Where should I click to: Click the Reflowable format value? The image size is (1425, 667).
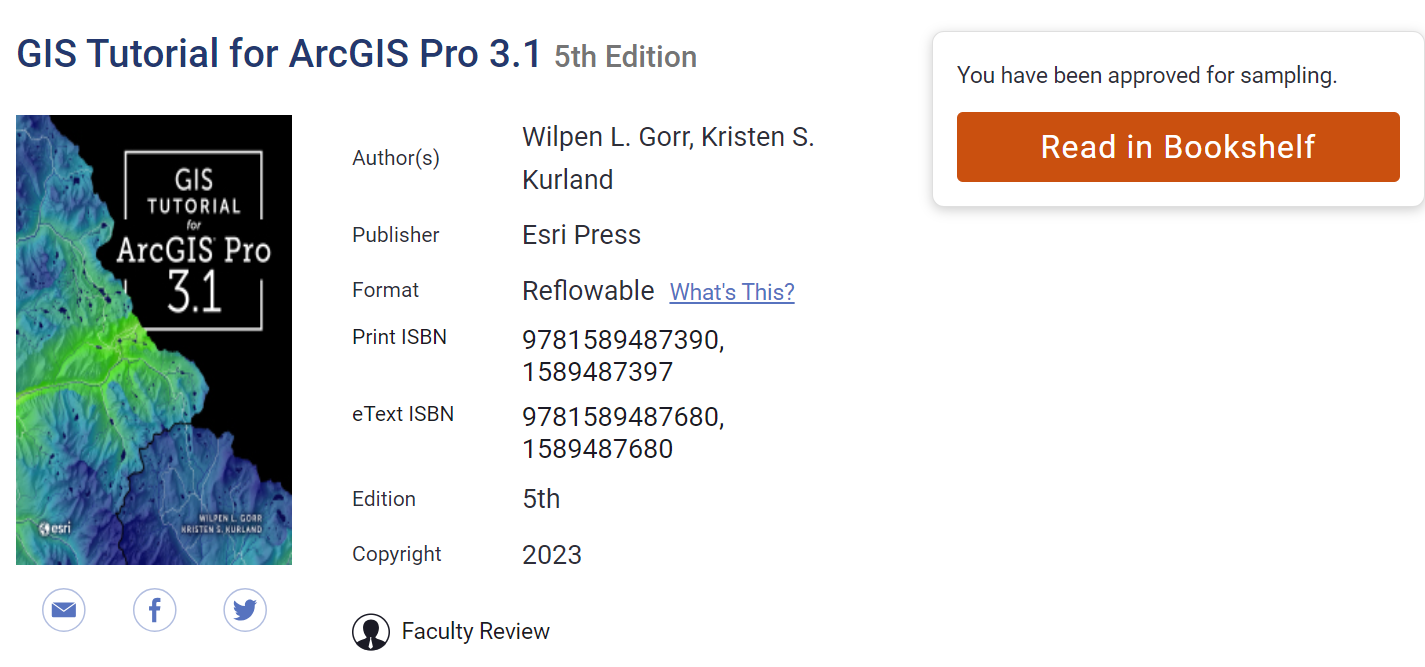pyautogui.click(x=588, y=291)
